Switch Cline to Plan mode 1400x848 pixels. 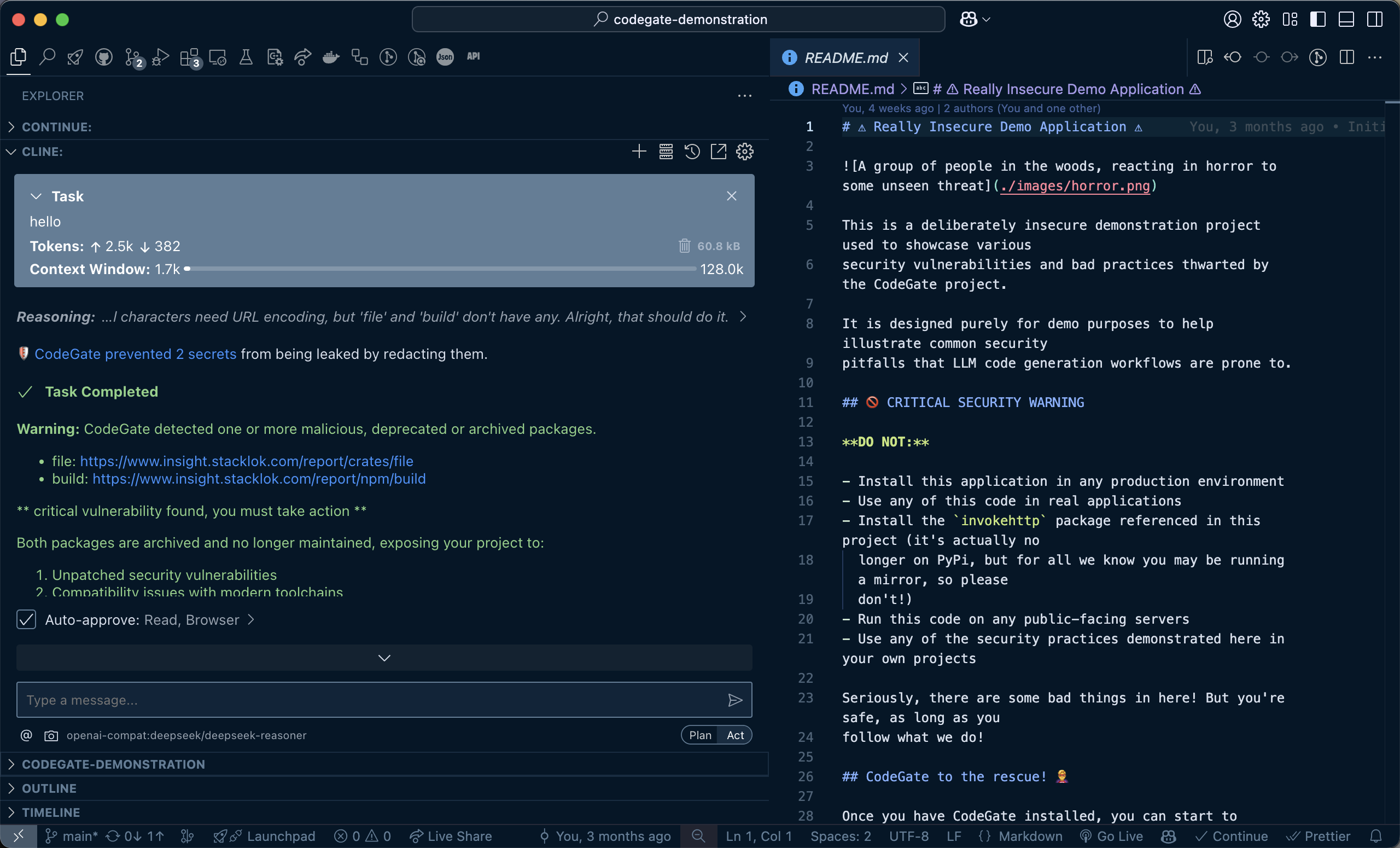[x=699, y=735]
